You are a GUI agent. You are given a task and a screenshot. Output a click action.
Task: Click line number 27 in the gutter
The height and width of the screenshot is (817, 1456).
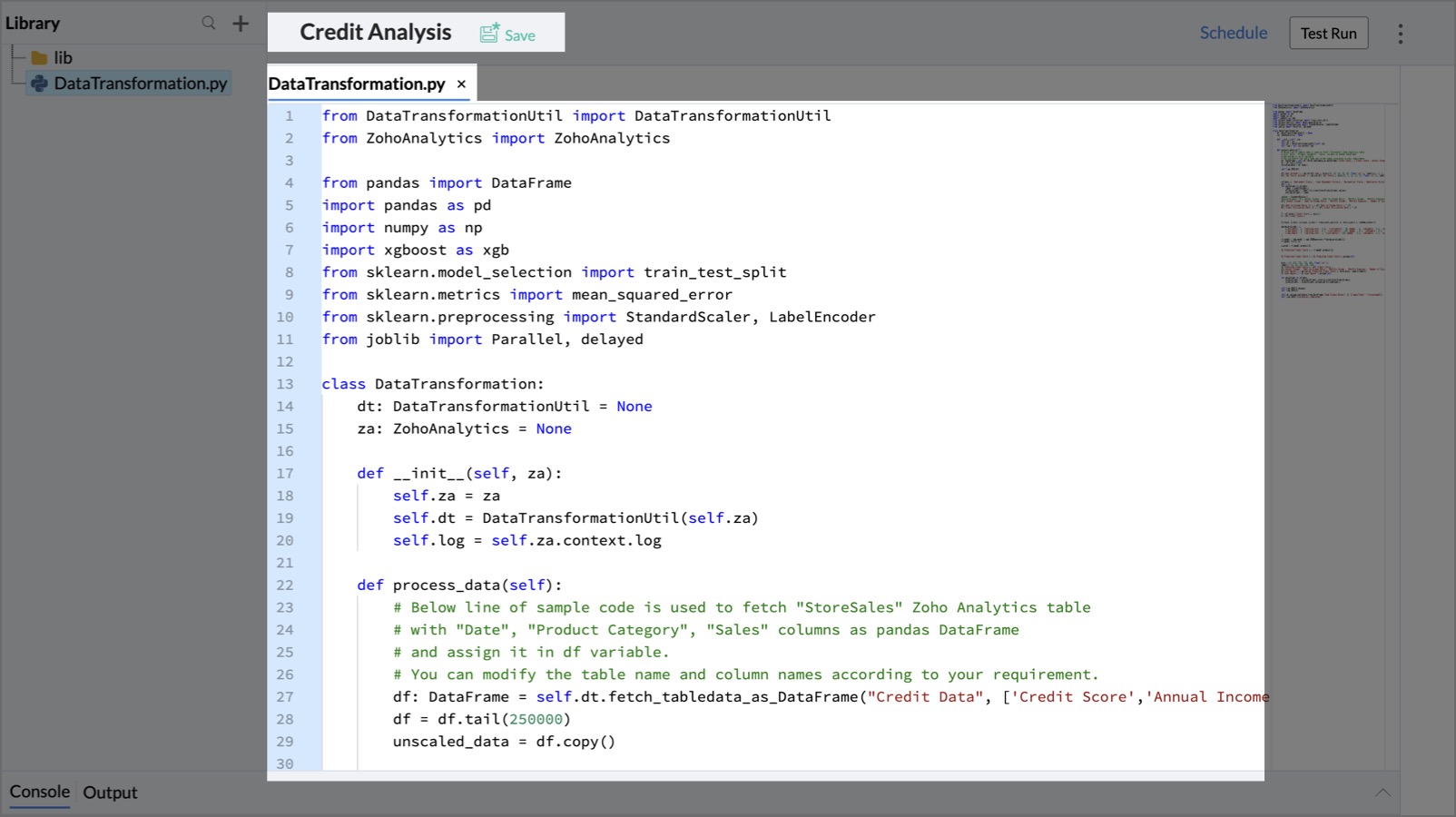point(286,697)
